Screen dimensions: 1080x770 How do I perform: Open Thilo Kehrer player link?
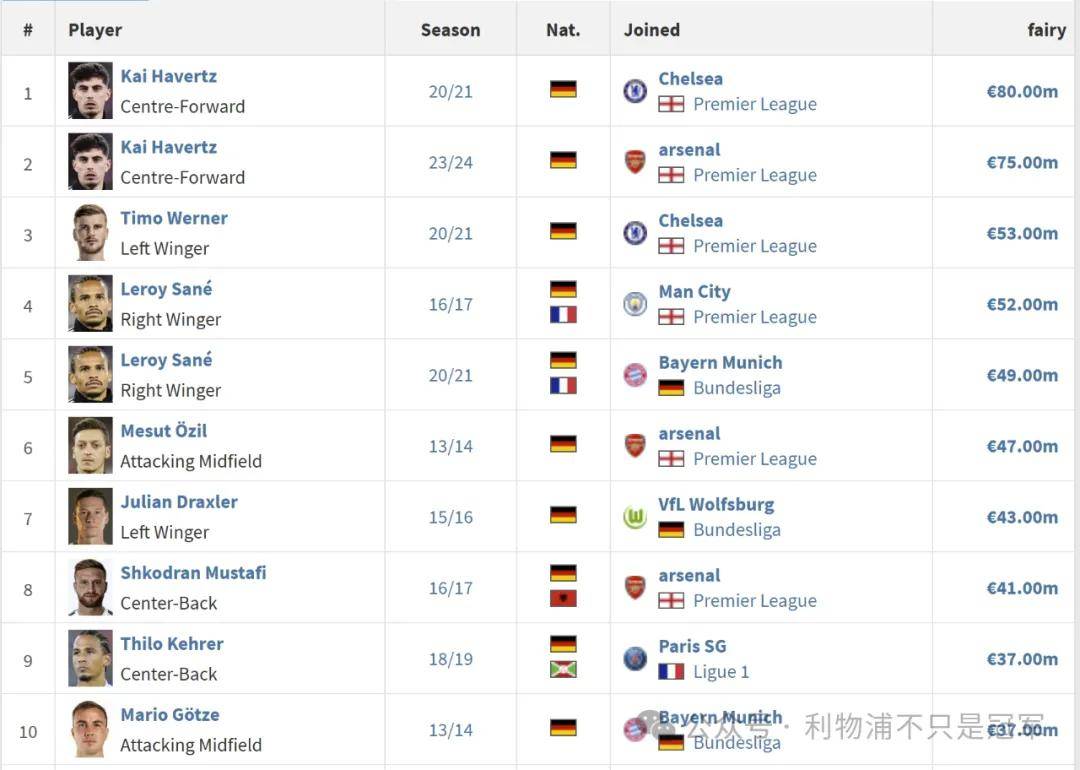point(172,644)
